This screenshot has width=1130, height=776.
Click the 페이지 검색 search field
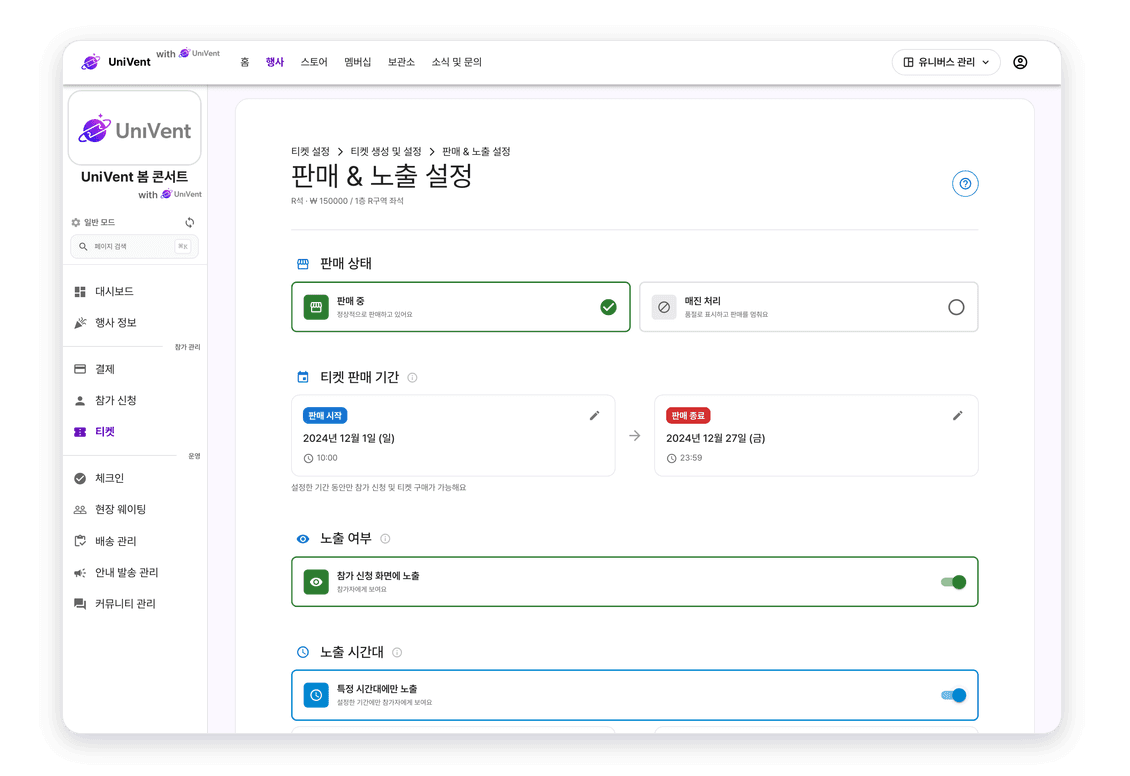coord(135,246)
